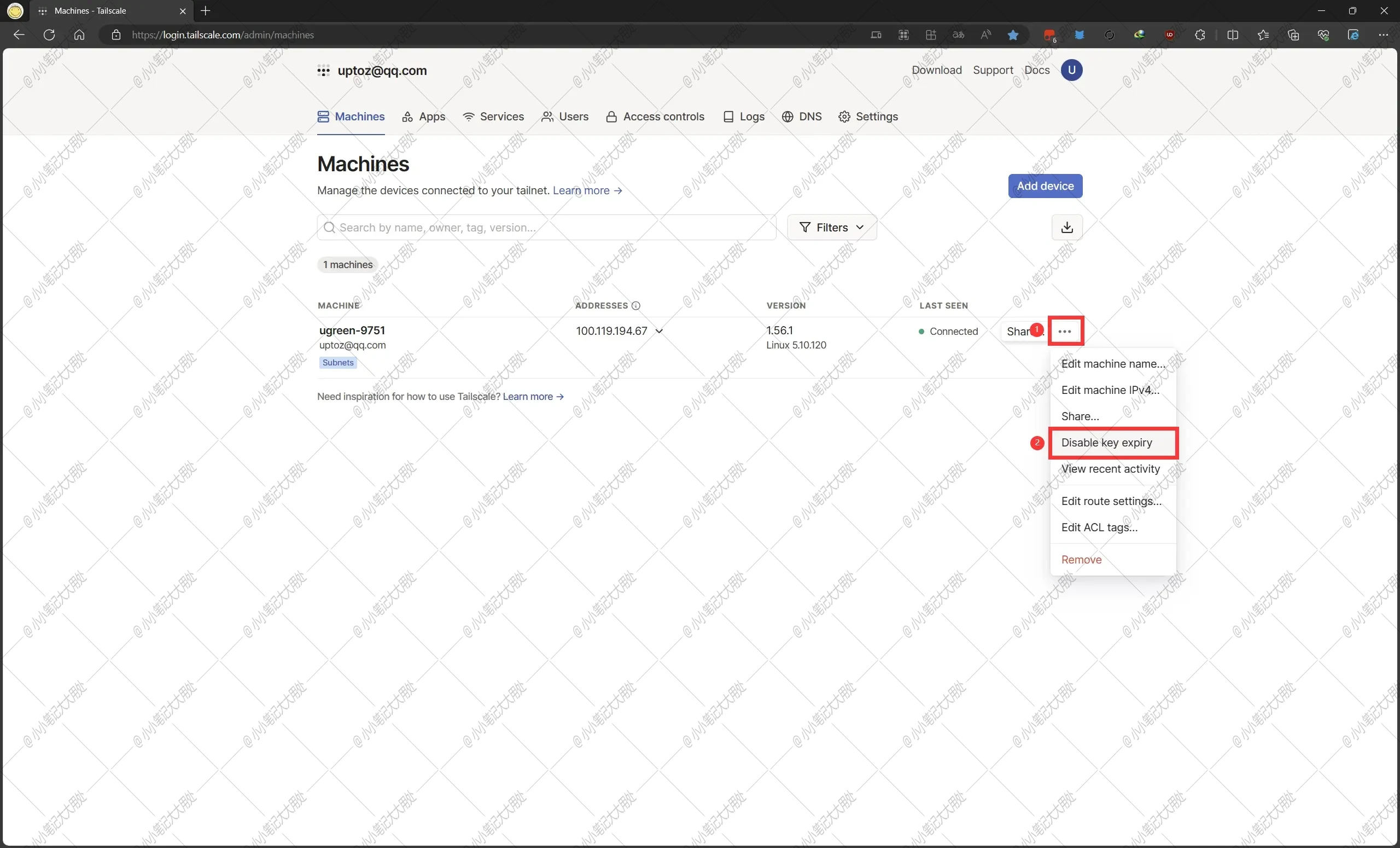
Task: Choose Edit ACL tags... in the menu
Action: [x=1113, y=527]
